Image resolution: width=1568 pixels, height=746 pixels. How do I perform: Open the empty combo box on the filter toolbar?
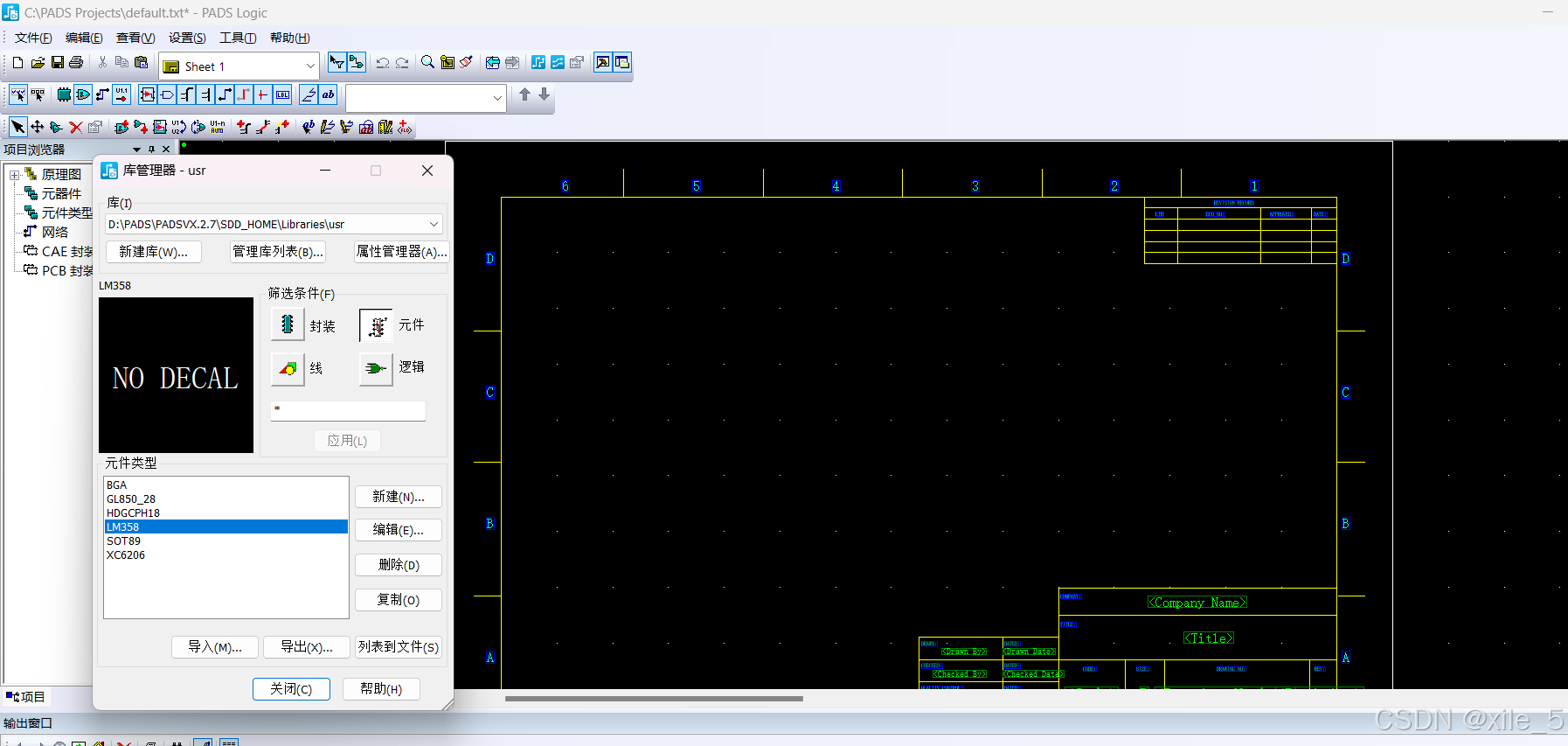[498, 98]
